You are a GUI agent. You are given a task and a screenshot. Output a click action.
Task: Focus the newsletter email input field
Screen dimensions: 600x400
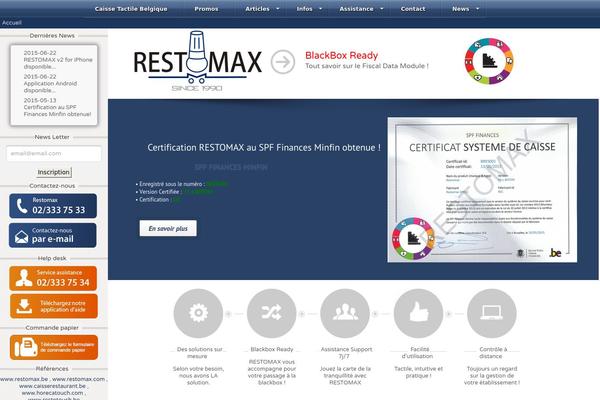coord(54,153)
